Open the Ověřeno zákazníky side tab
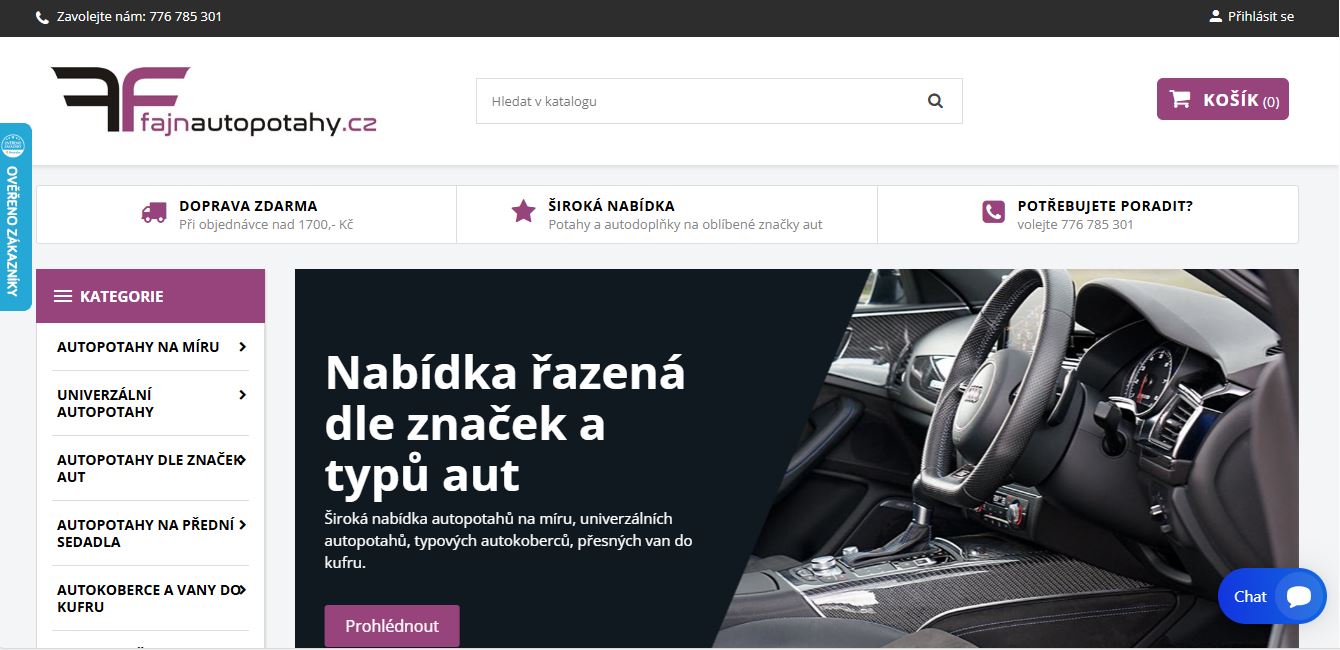Image resolution: width=1340 pixels, height=650 pixels. click(x=14, y=217)
